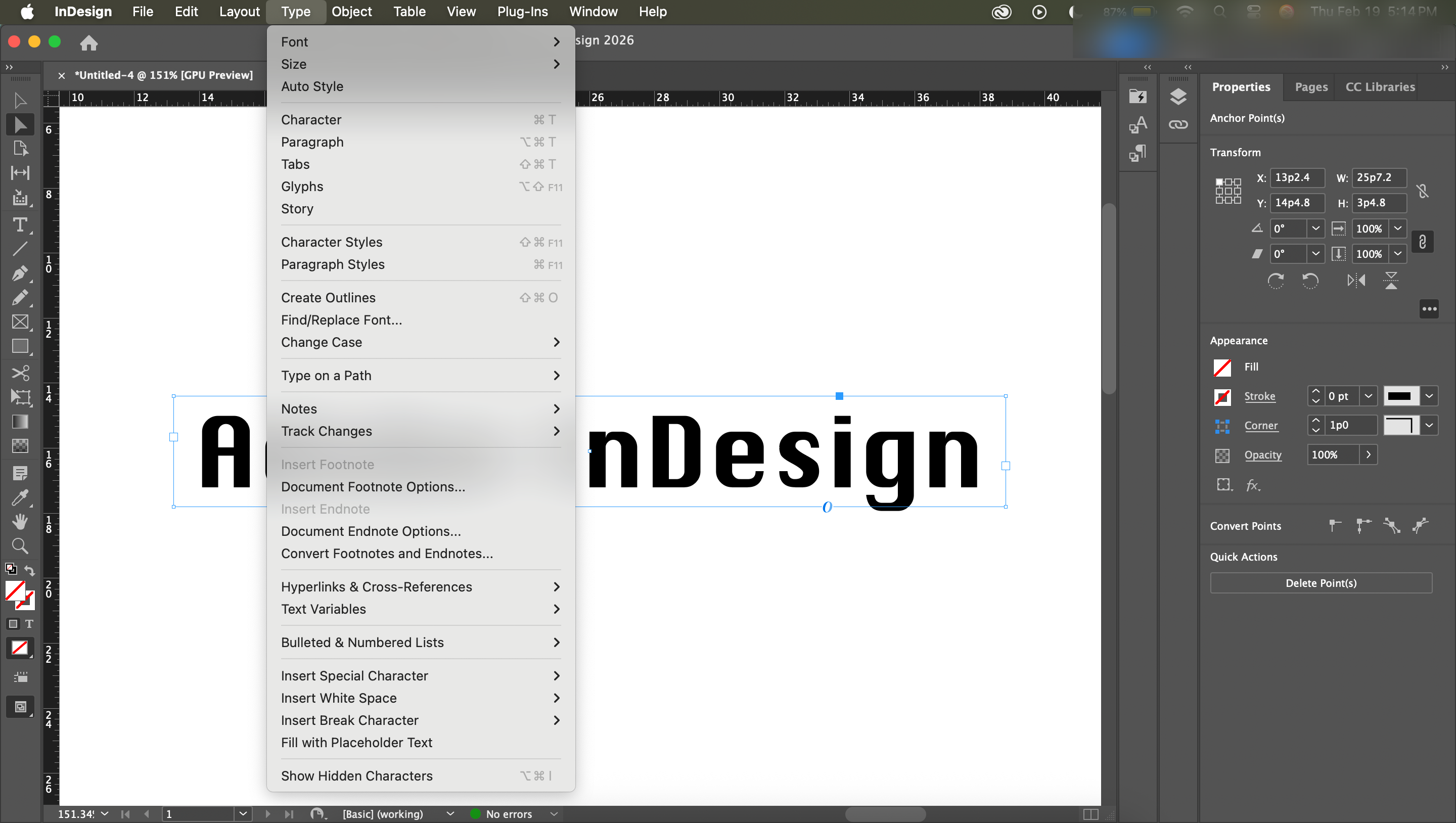1456x823 pixels.
Task: Click the X position input field
Action: point(1297,177)
